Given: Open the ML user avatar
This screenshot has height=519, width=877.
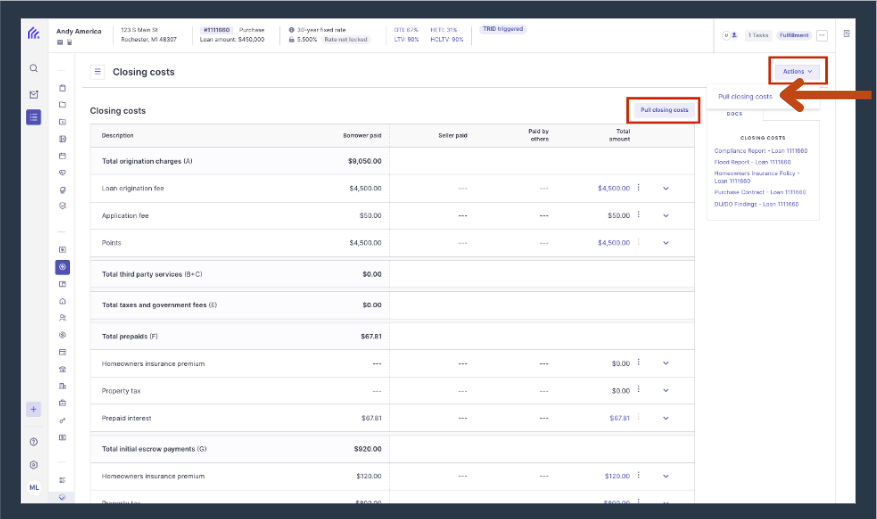Looking at the screenshot, I should pyautogui.click(x=34, y=487).
